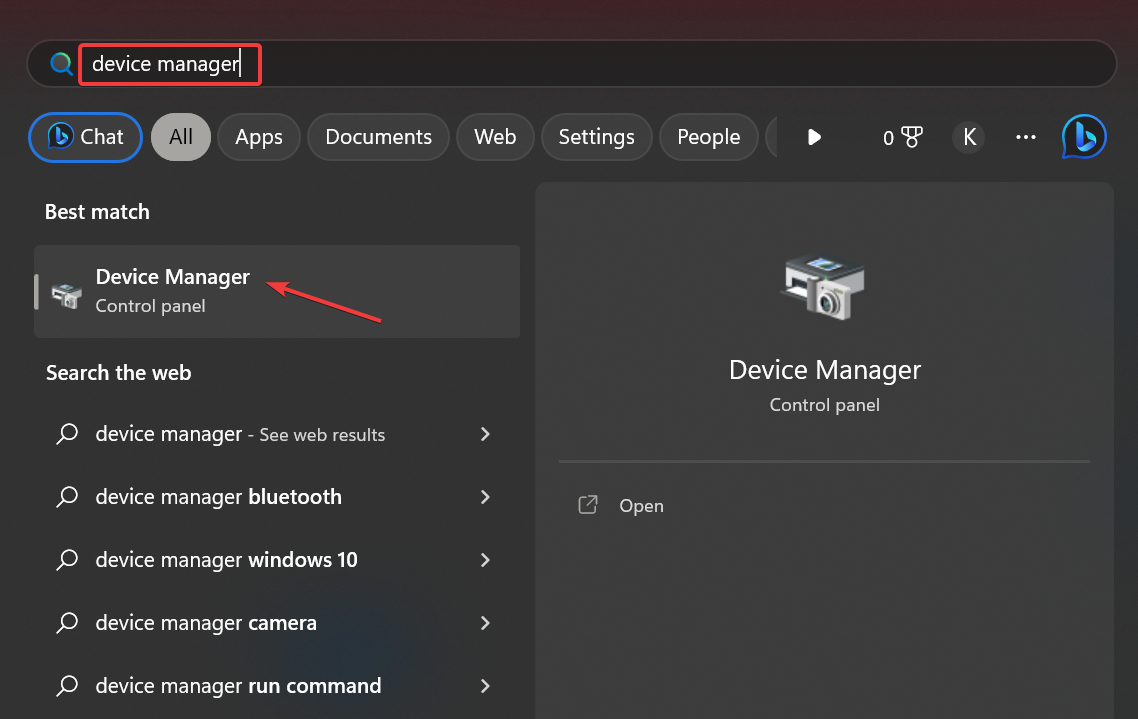Expand chevron for 'device manager run command'

click(486, 686)
